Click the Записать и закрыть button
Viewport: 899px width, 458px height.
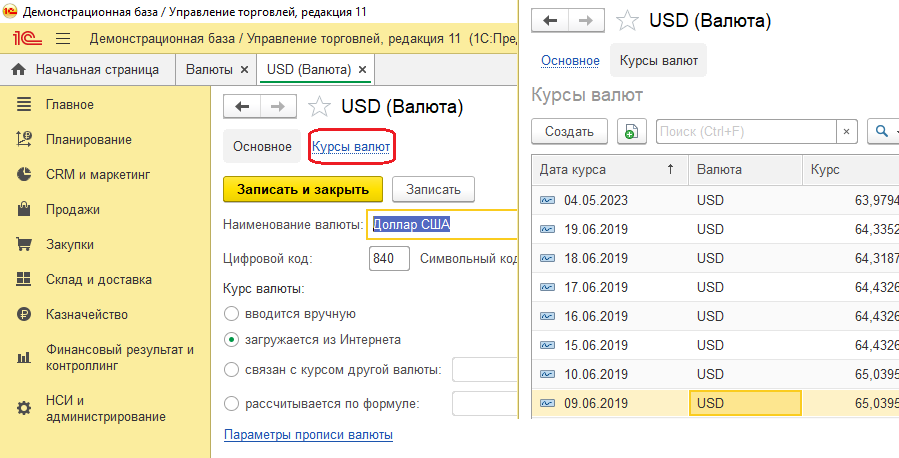303,189
